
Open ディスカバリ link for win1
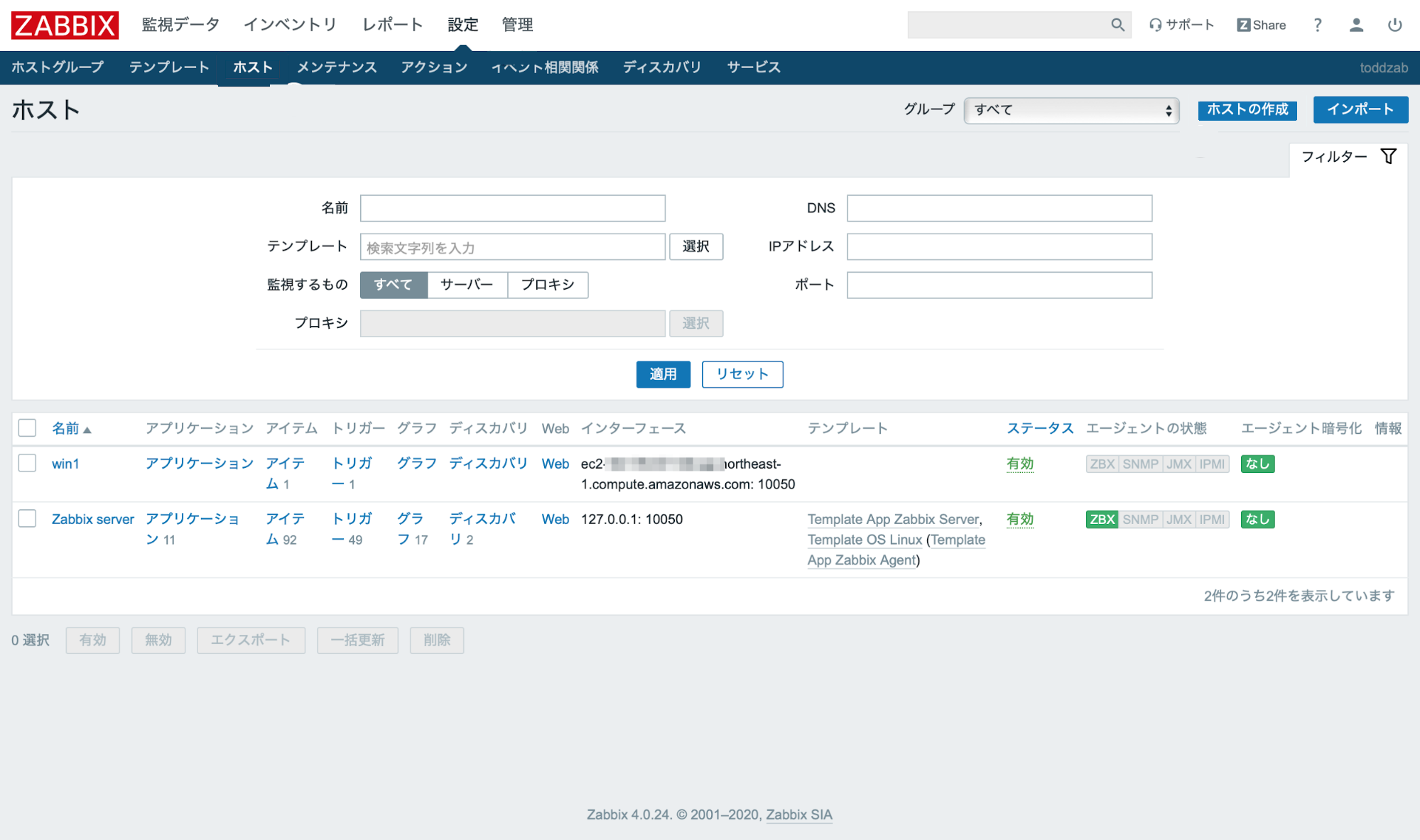pyautogui.click(x=489, y=464)
